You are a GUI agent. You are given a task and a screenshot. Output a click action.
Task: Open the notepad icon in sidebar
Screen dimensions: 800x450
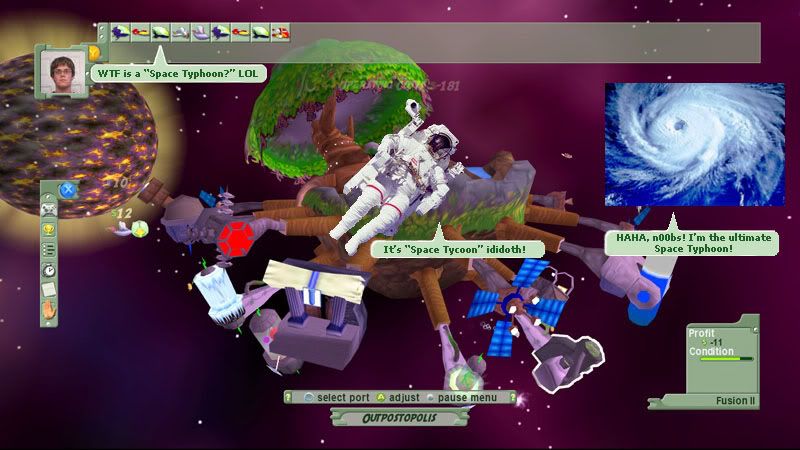tap(48, 289)
